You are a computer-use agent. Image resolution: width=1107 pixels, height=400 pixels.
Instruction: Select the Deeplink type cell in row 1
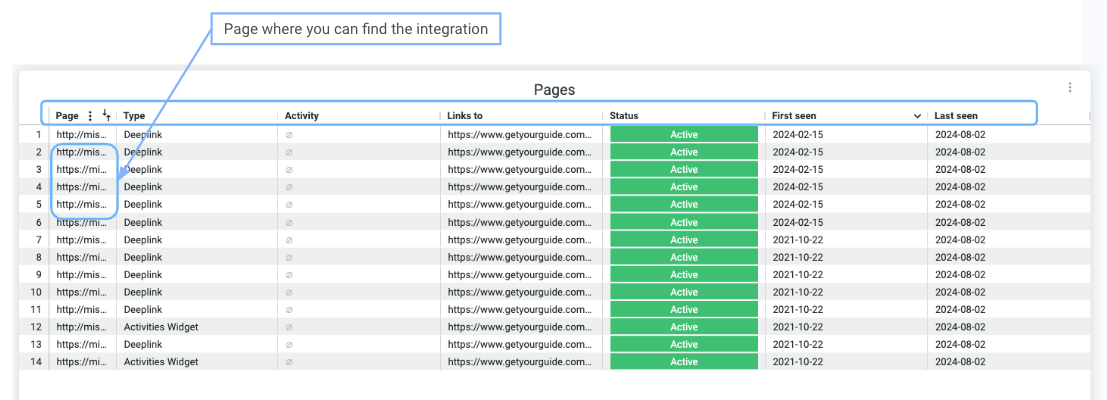point(143,134)
